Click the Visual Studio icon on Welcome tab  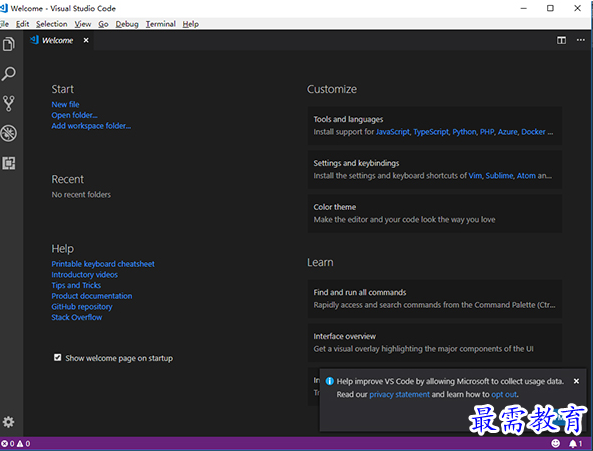[34, 40]
